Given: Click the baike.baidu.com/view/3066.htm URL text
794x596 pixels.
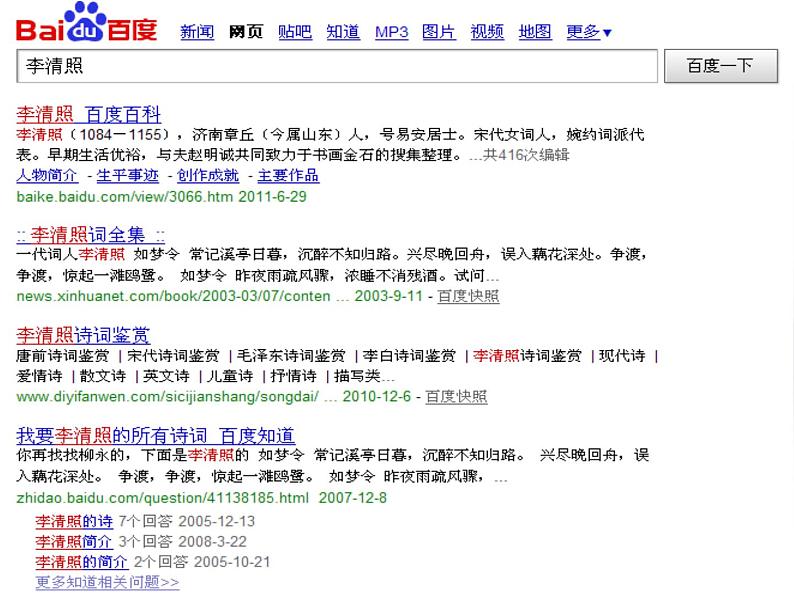Looking at the screenshot, I should pyautogui.click(x=125, y=196).
